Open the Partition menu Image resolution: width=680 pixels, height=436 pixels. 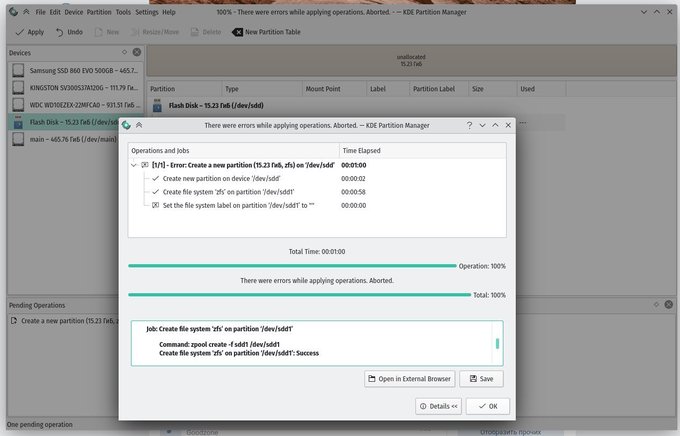[99, 12]
